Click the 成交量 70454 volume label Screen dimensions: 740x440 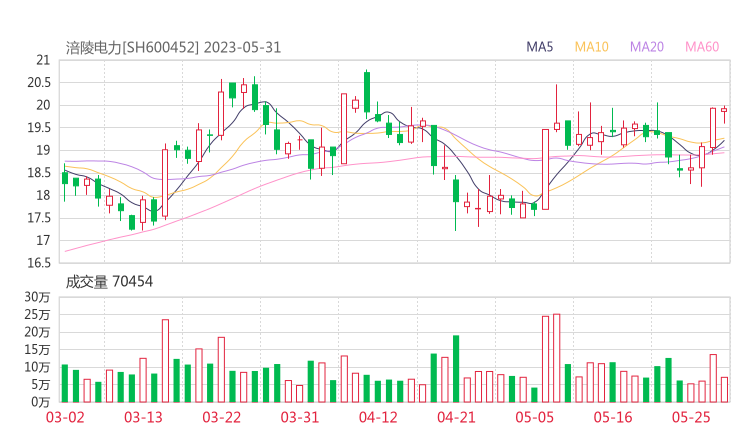[109, 282]
